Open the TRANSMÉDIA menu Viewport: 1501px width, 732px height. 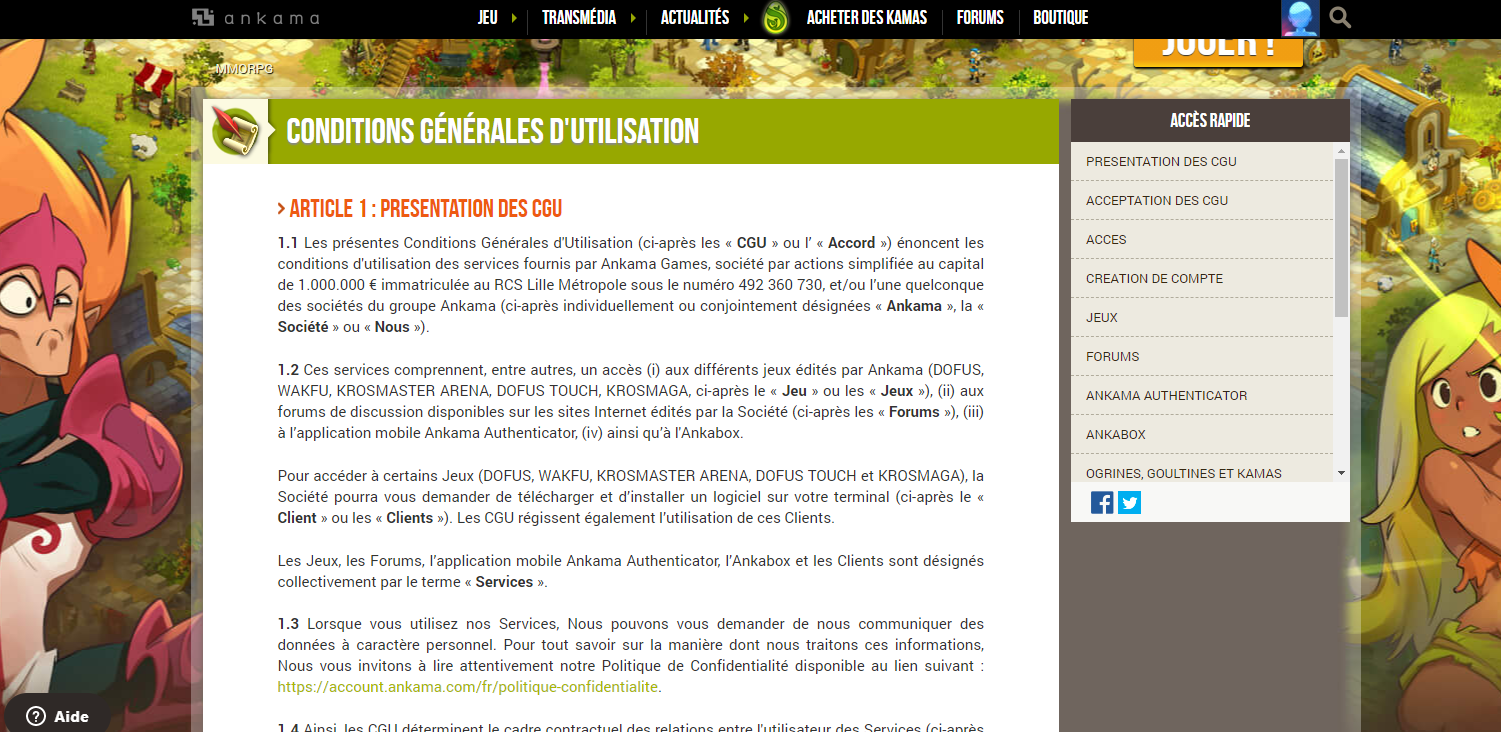[x=579, y=18]
